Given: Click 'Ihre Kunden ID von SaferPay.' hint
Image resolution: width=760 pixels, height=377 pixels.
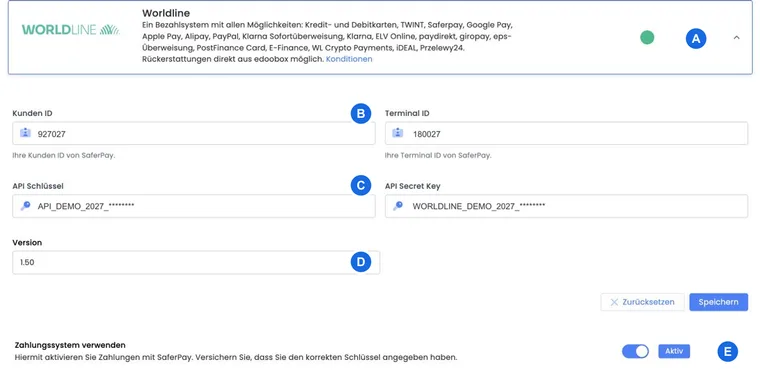Looking at the screenshot, I should click(64, 156).
